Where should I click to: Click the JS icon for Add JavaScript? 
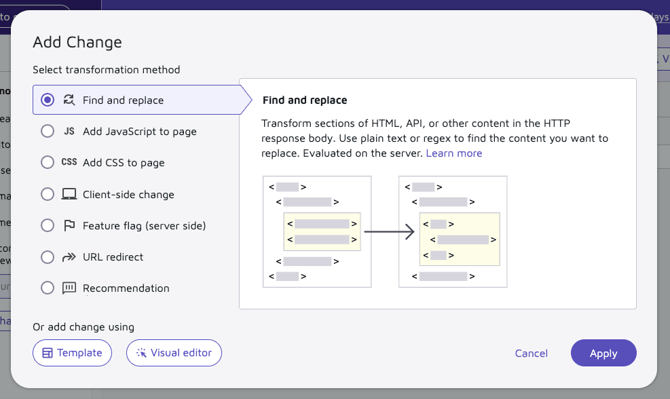click(x=69, y=131)
